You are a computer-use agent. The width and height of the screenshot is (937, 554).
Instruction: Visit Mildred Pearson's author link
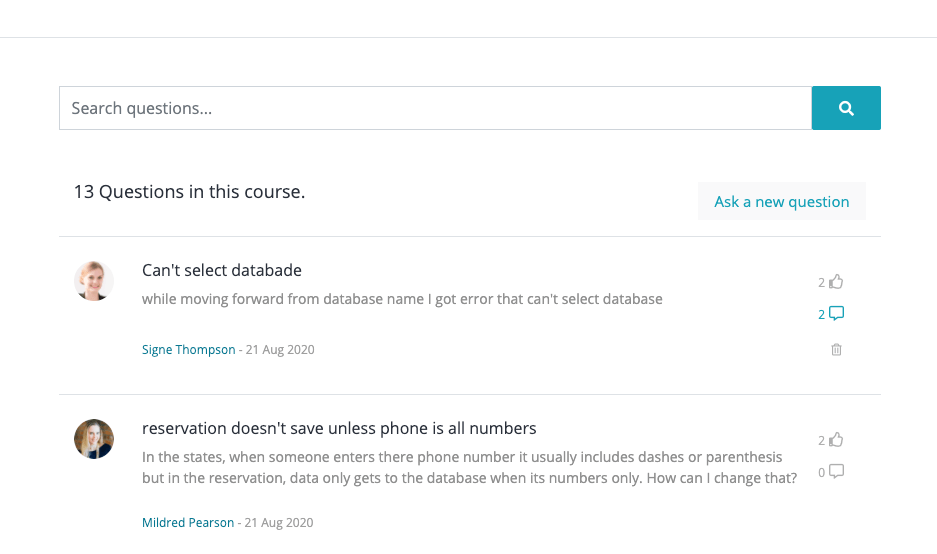point(188,522)
